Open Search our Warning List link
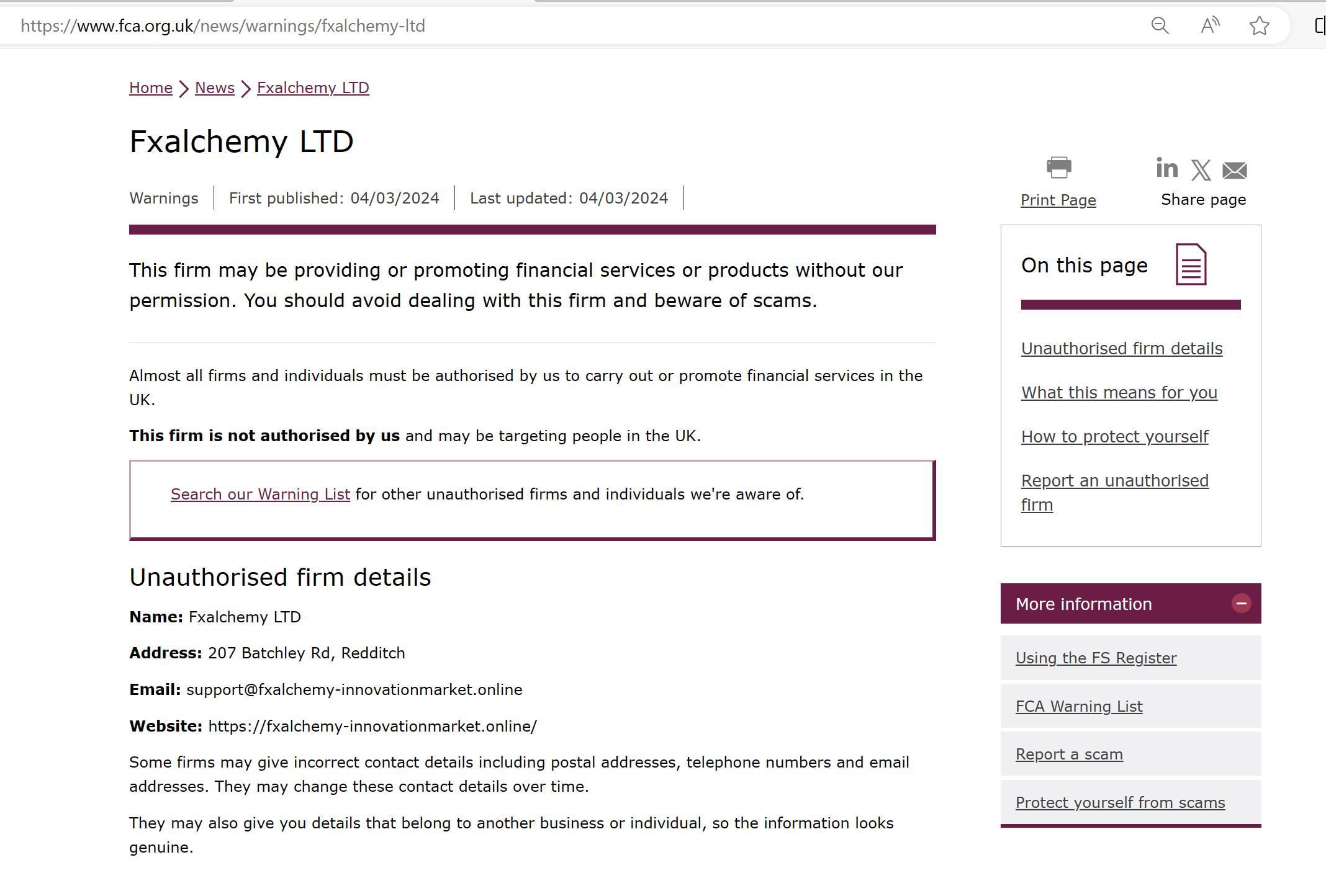This screenshot has width=1326, height=896. pos(260,494)
